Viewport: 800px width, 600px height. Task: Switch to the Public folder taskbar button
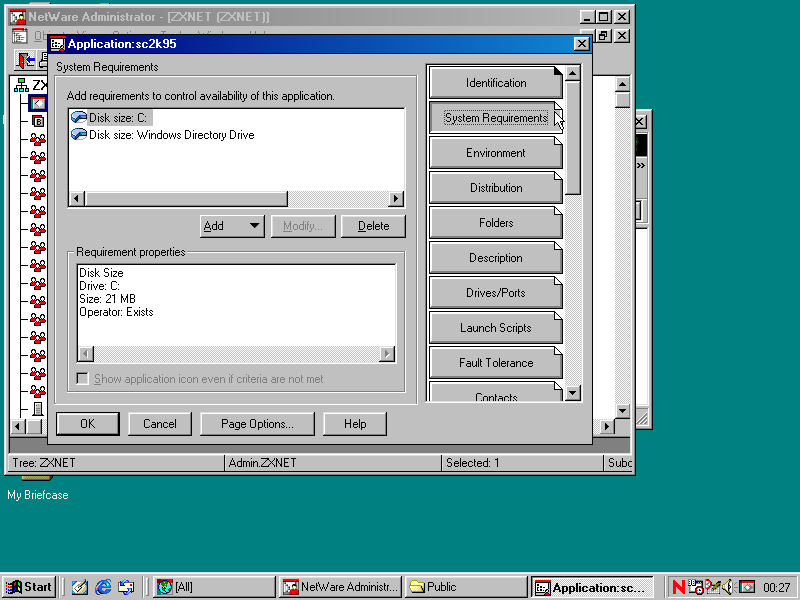pyautogui.click(x=466, y=587)
